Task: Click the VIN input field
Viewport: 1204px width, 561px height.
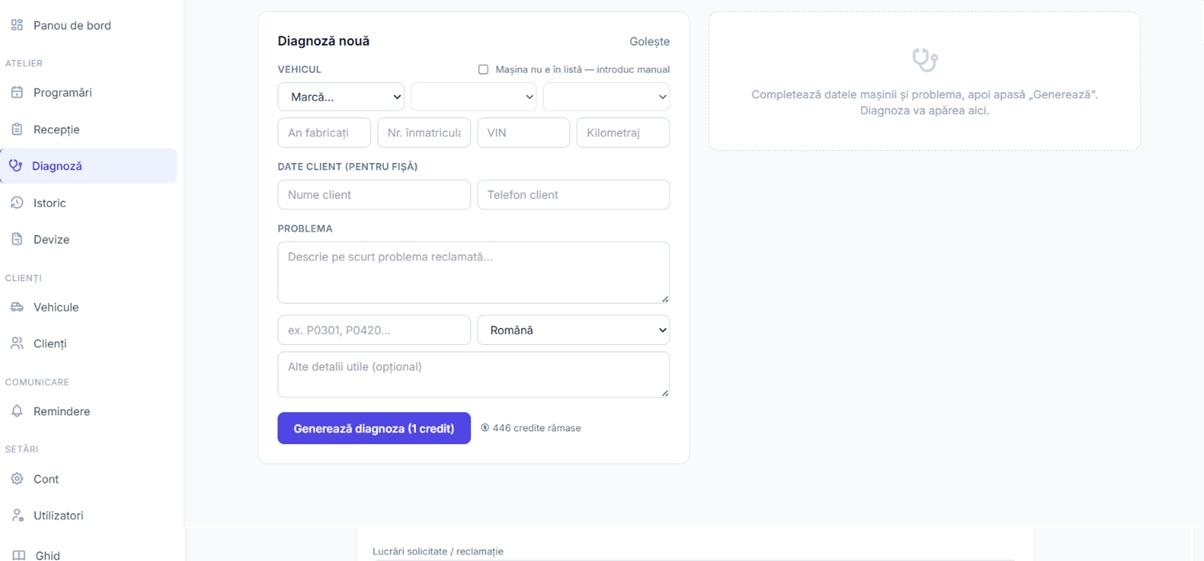Action: pyautogui.click(x=523, y=132)
